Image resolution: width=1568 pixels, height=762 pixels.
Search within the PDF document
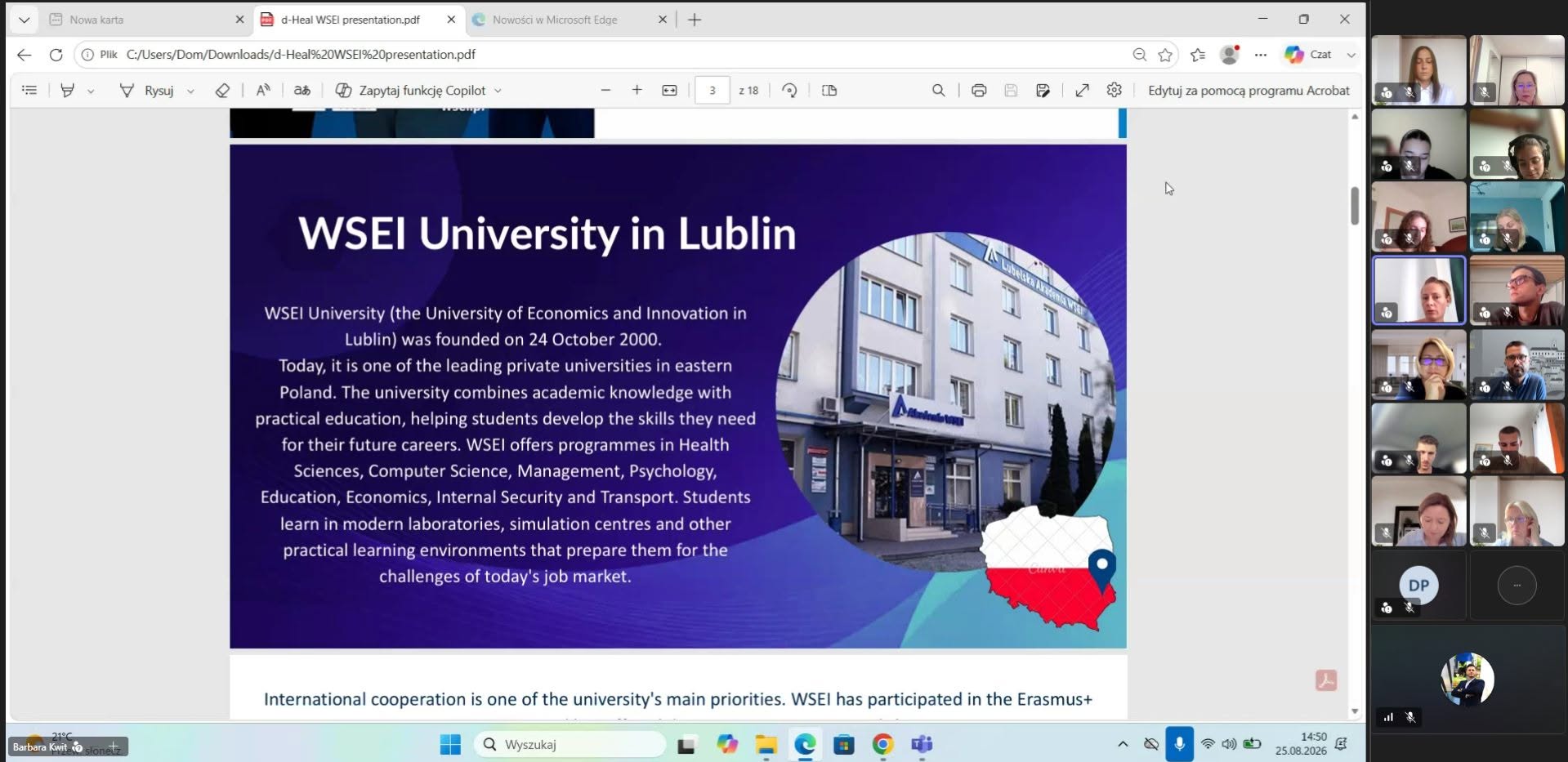pos(939,91)
